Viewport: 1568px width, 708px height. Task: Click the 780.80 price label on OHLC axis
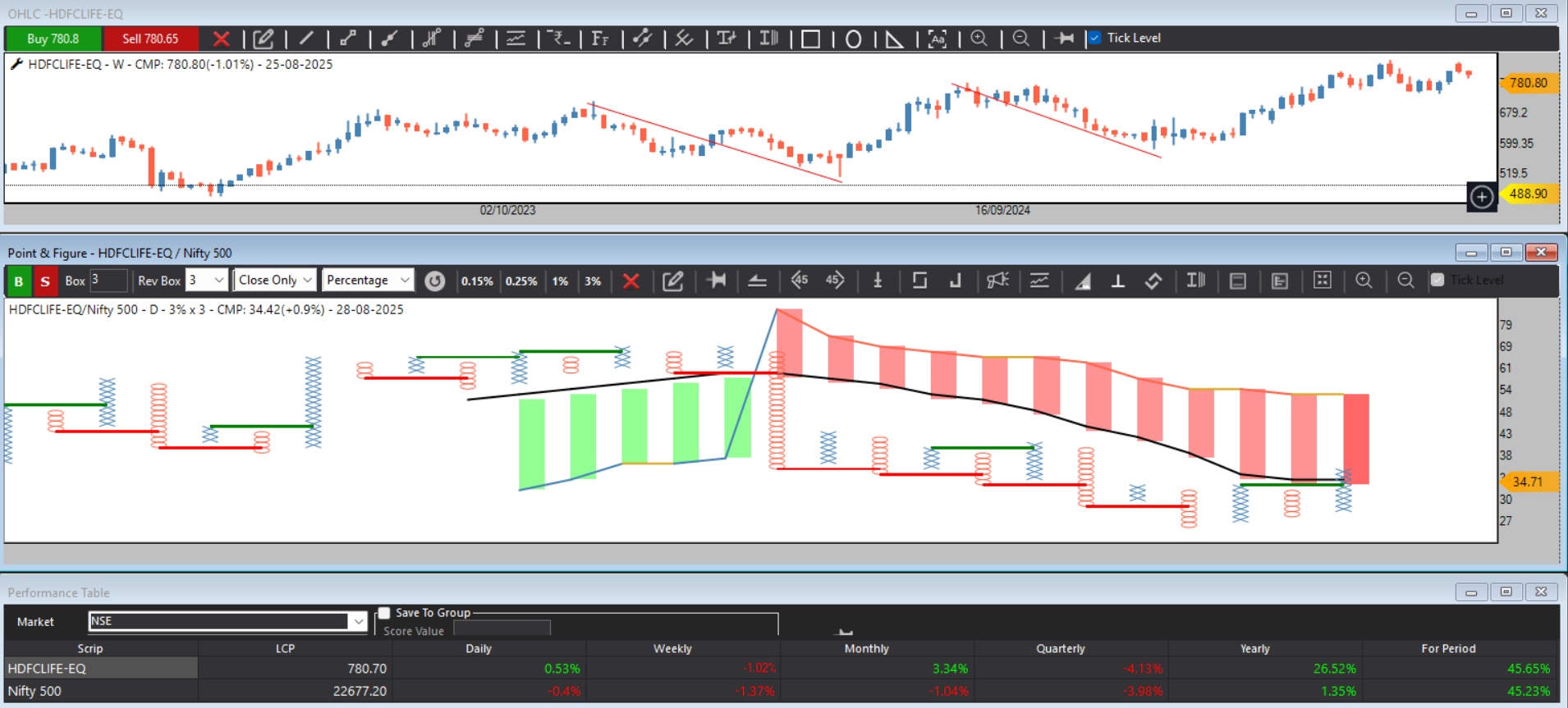click(1528, 83)
